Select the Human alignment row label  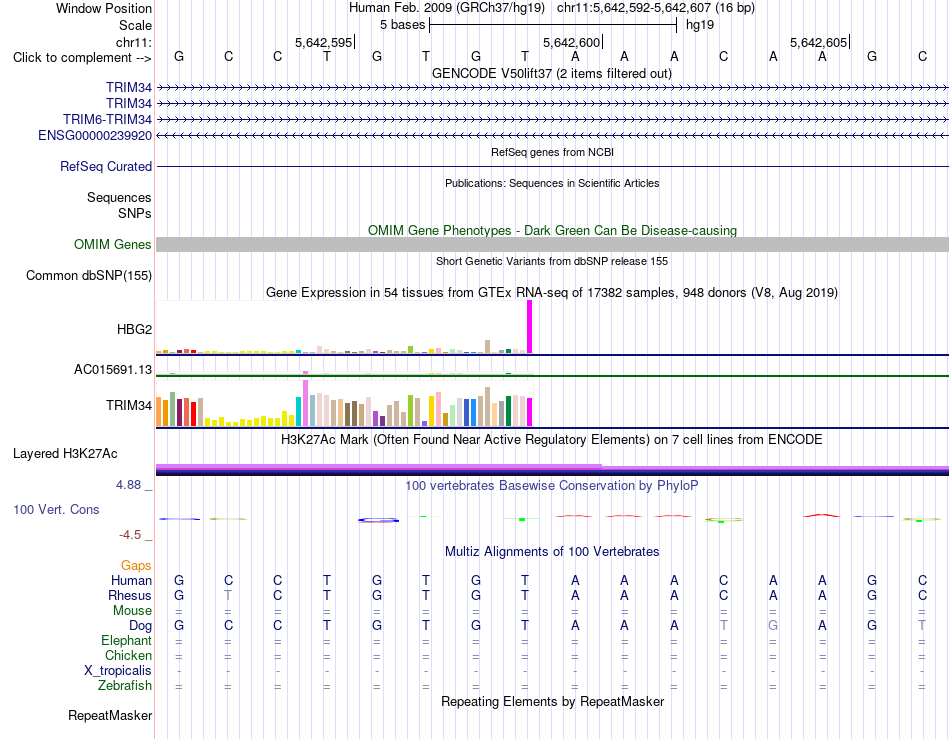[131, 580]
